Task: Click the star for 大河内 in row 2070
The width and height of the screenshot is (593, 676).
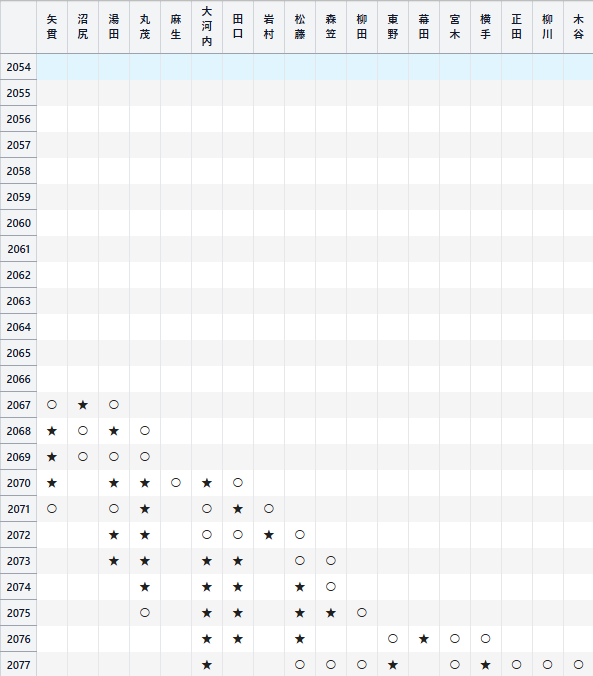Action: click(x=207, y=483)
